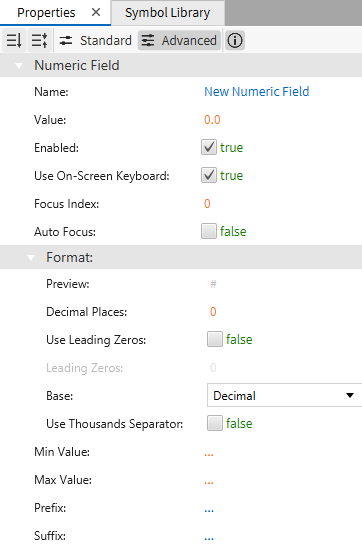
Task: Open the Base dropdown showing Decimal
Action: 284,395
